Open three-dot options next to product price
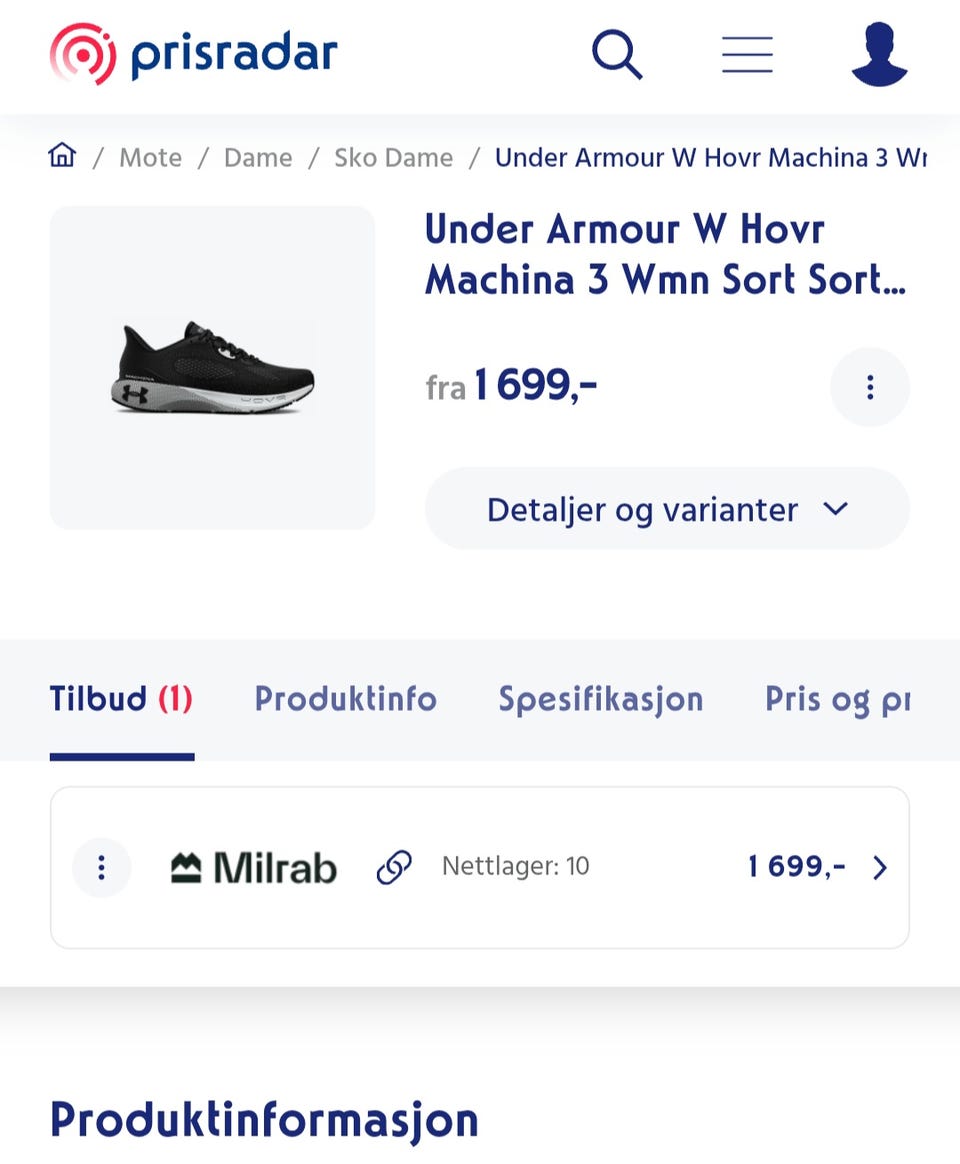This screenshot has width=960, height=1164. (x=870, y=387)
